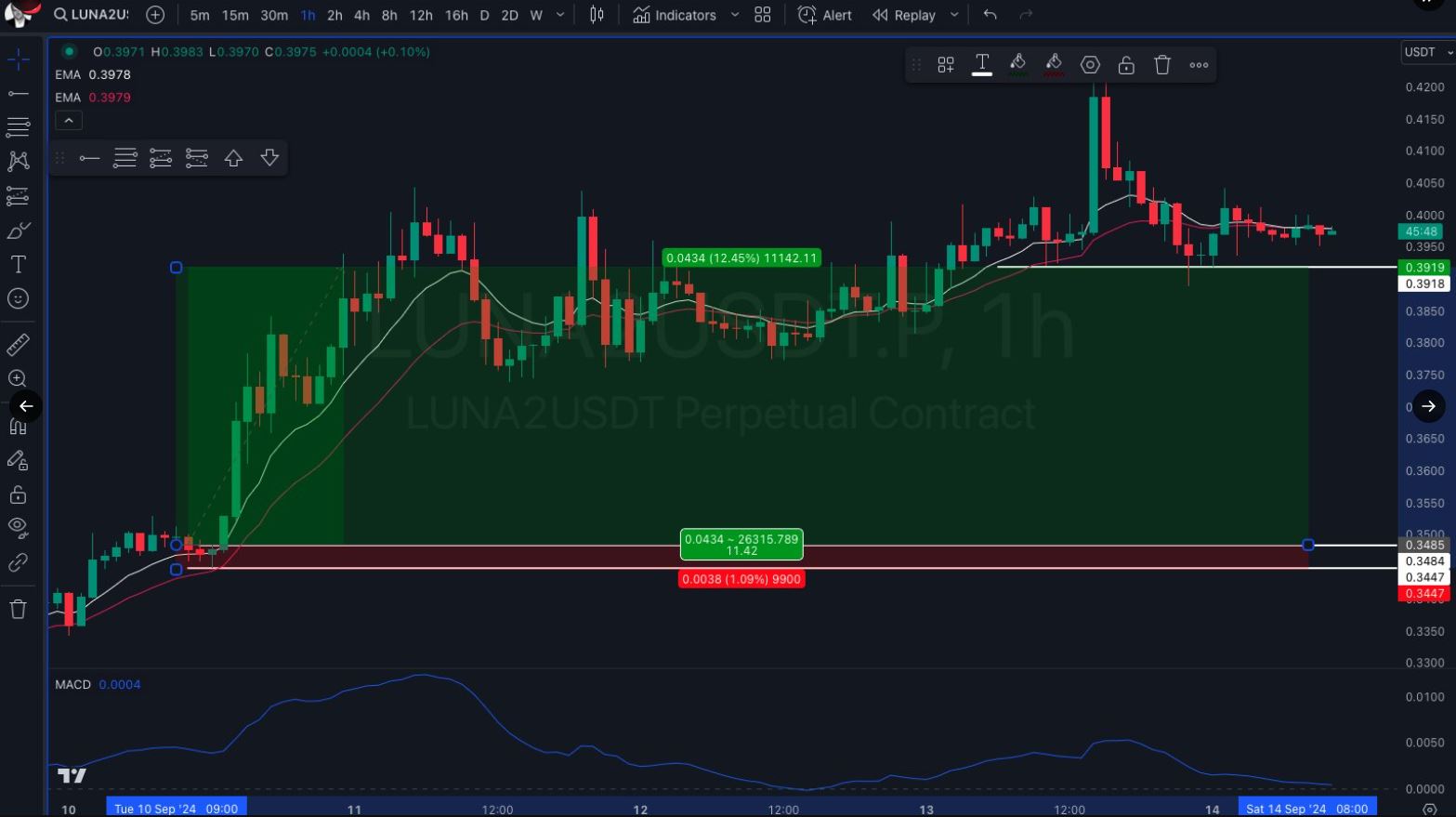This screenshot has width=1456, height=817.
Task: Click the red 0.3447 stop price label
Action: coord(1424,594)
